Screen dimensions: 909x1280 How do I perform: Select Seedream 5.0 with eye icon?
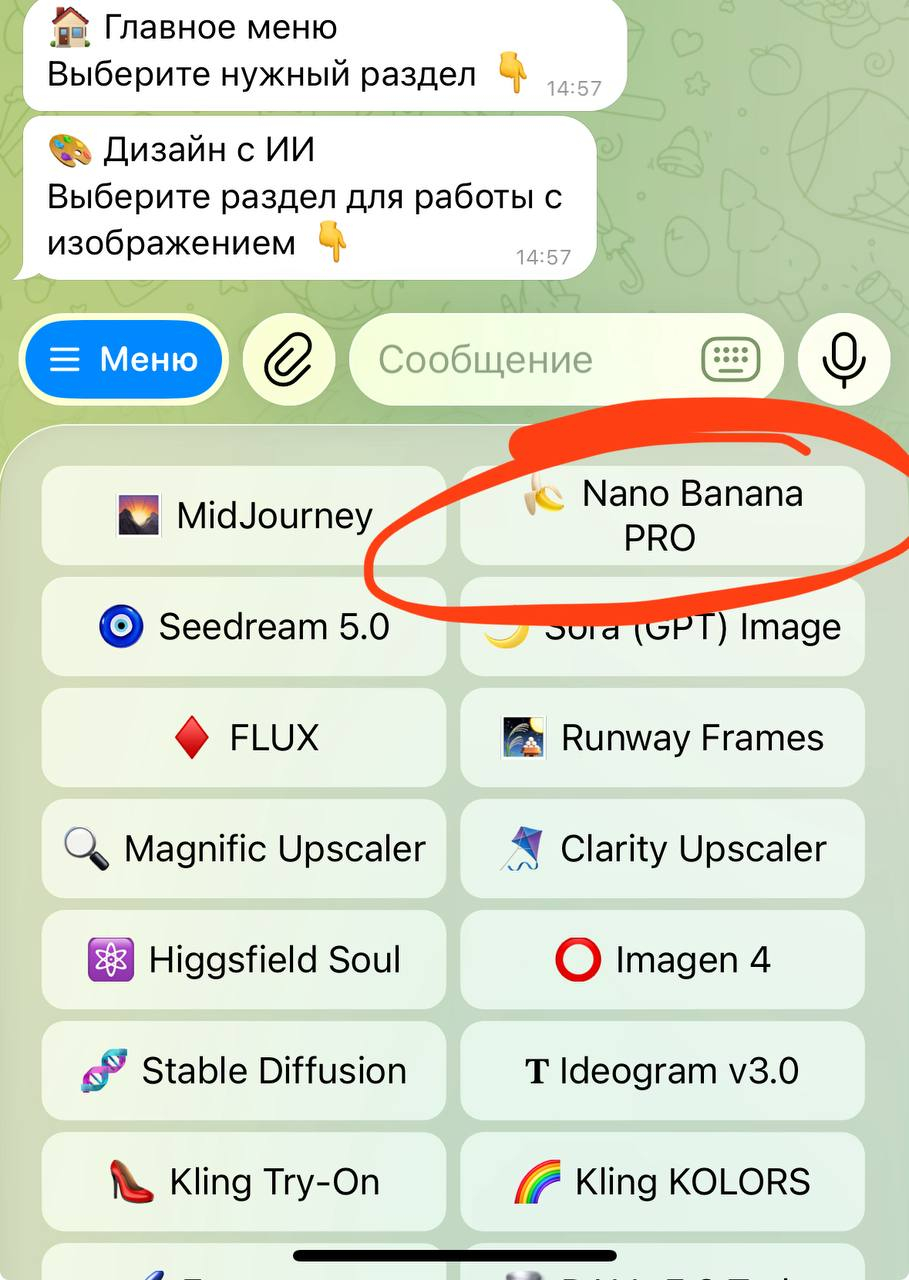(244, 627)
